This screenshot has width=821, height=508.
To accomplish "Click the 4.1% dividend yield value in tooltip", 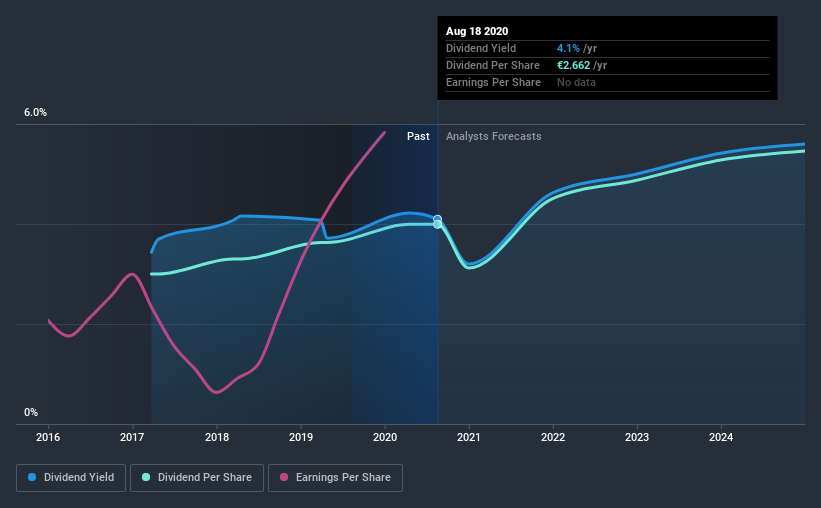I will [x=568, y=48].
